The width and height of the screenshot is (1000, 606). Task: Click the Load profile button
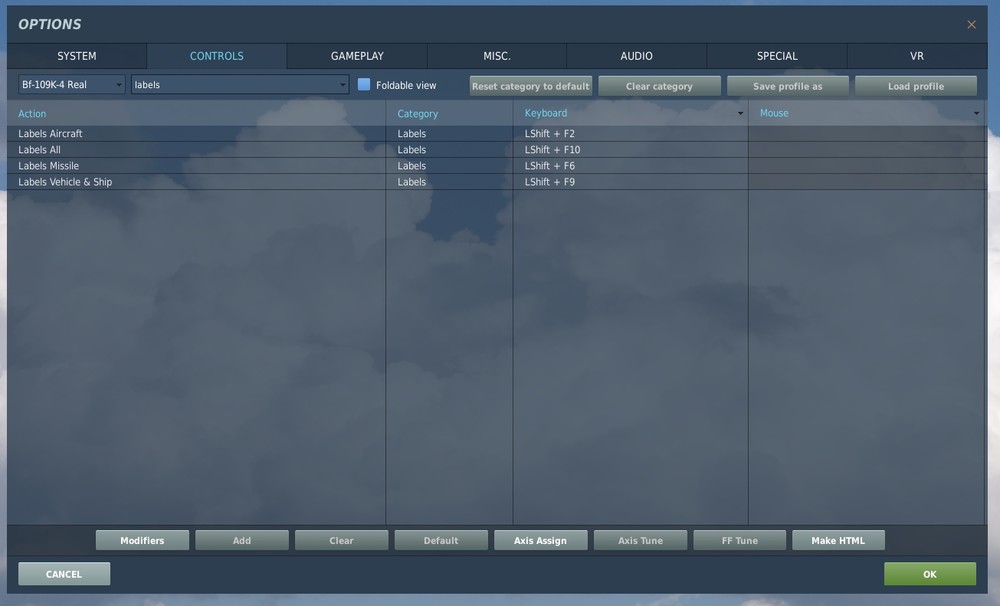[x=916, y=86]
